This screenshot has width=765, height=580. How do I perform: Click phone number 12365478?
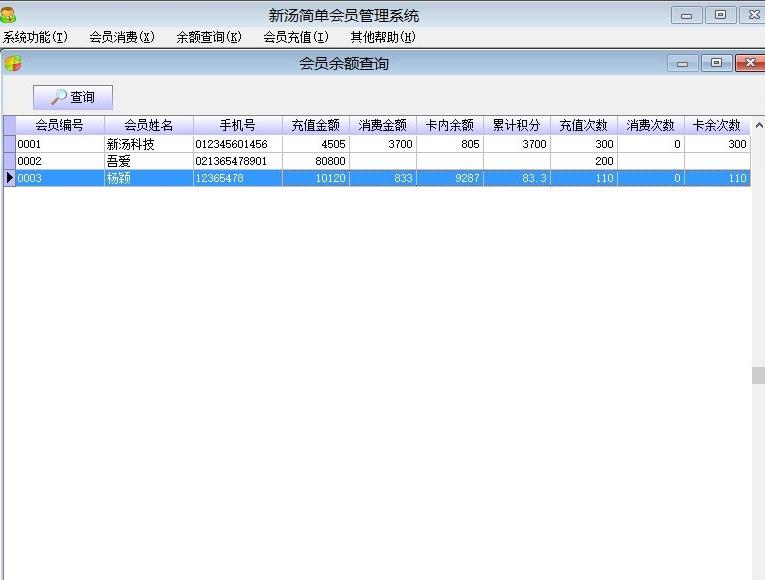[238, 178]
